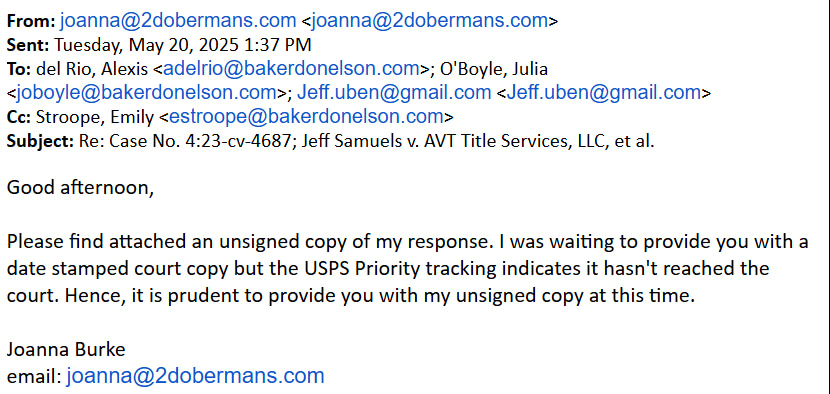
Task: Open adelrio@bakerdonelson.com email link
Action: (x=291, y=69)
